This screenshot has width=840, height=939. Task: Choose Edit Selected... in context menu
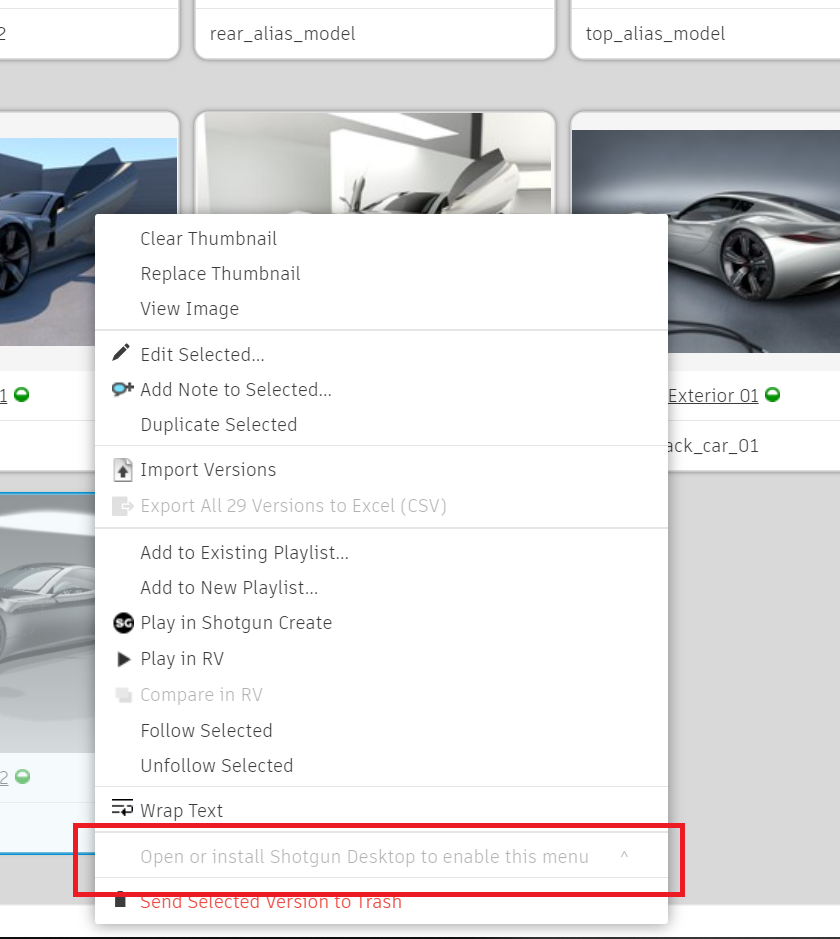[x=202, y=355]
